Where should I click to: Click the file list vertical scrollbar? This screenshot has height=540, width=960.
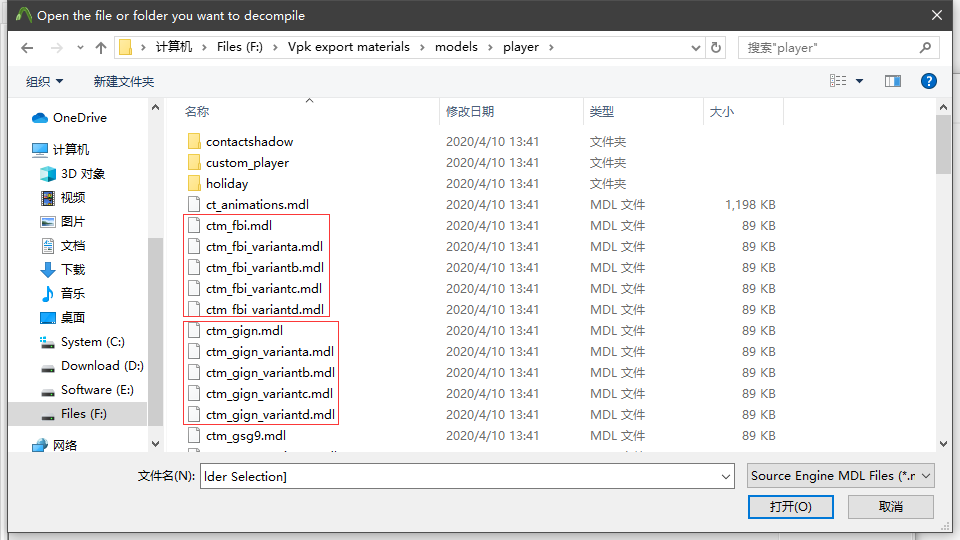click(943, 280)
